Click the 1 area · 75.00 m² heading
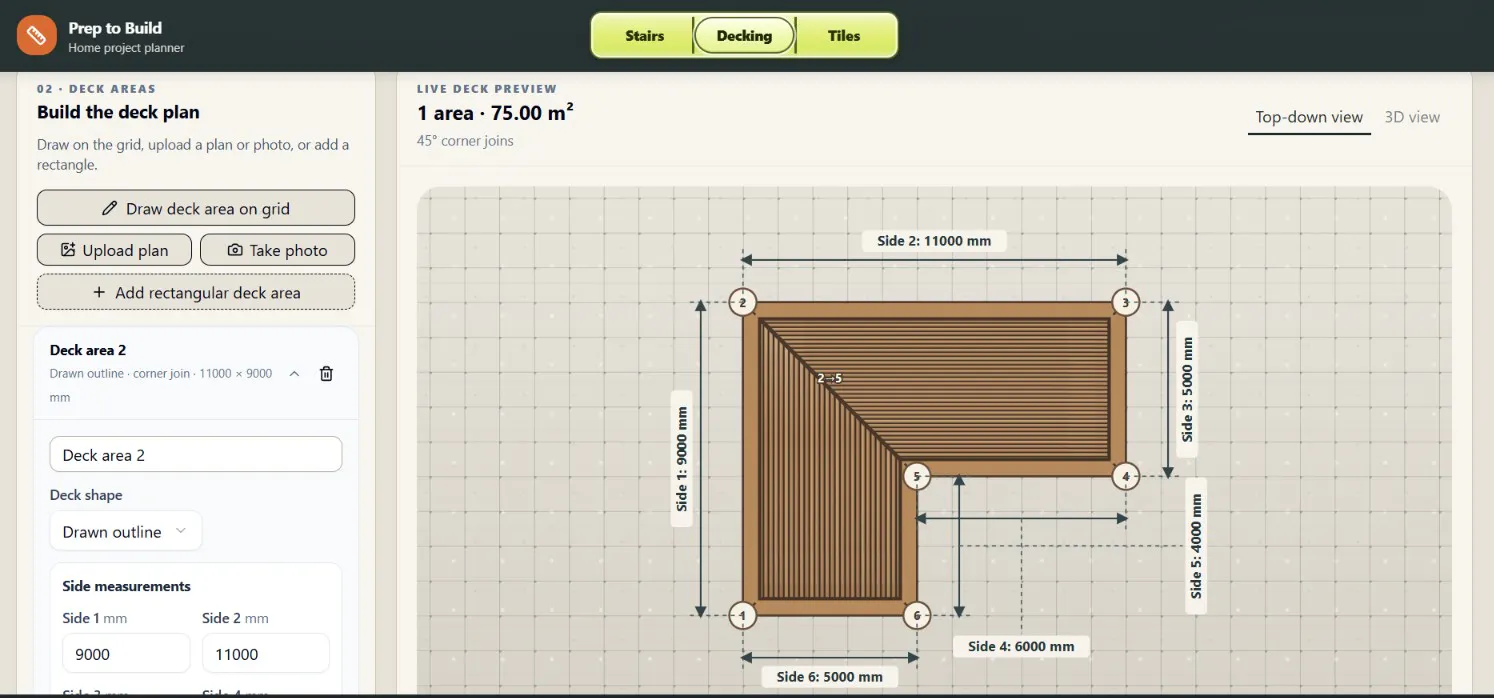This screenshot has width=1494, height=698. (x=495, y=113)
